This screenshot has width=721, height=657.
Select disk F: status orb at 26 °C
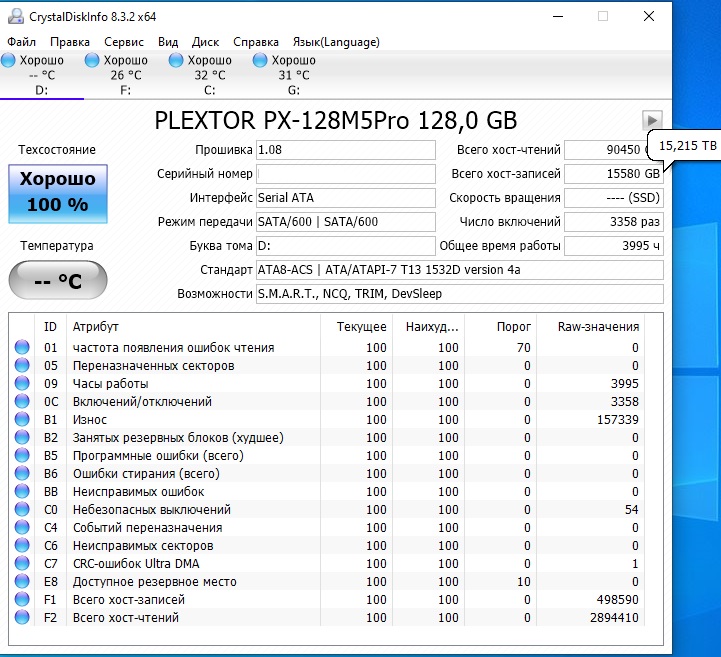tap(93, 60)
